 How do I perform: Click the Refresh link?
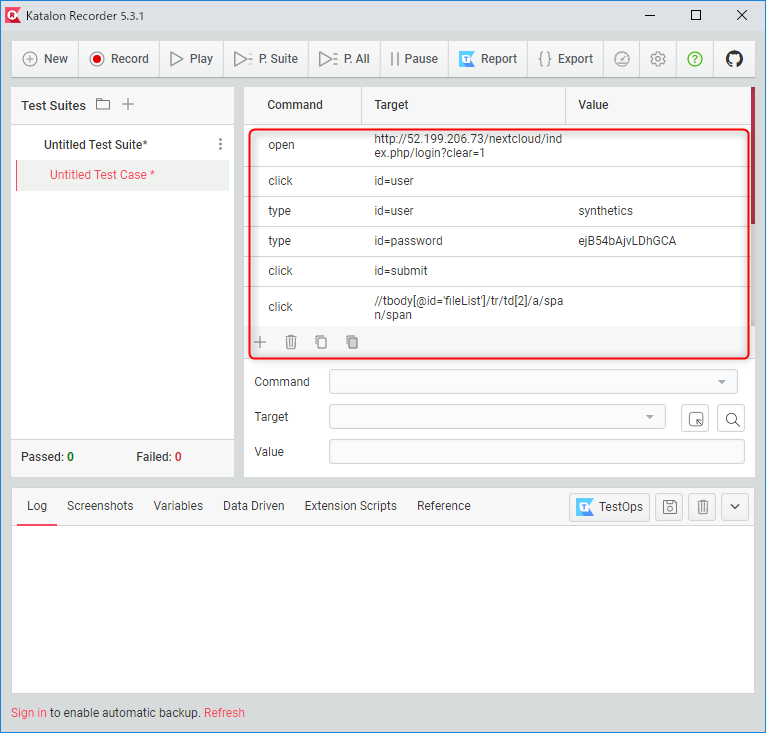pos(224,713)
